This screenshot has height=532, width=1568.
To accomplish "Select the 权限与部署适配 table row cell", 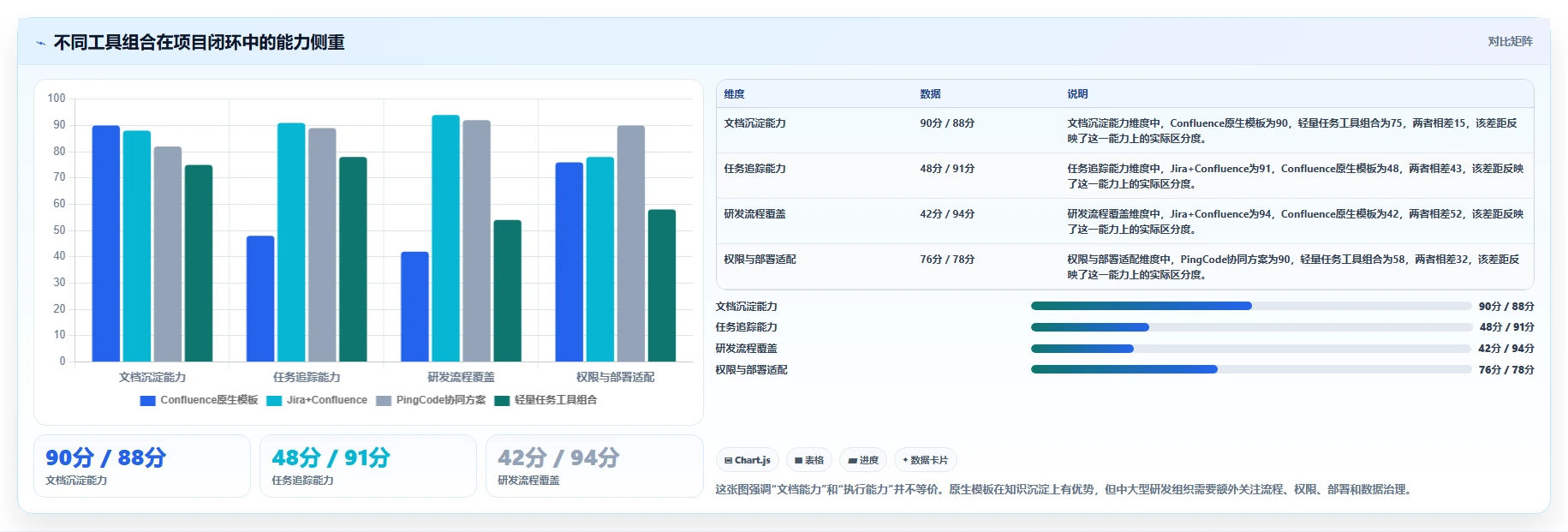I will click(760, 260).
